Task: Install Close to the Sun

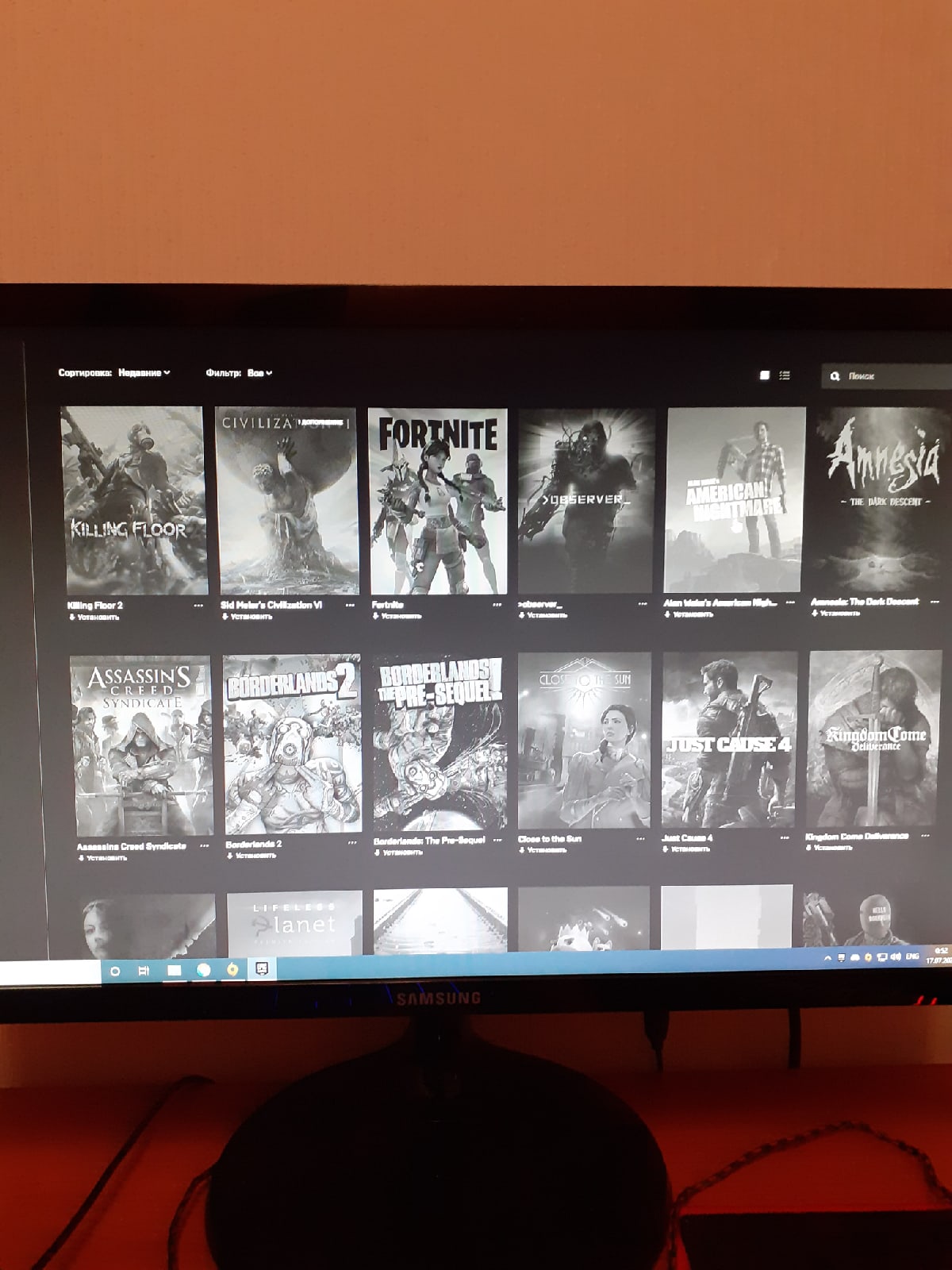Action: [544, 850]
